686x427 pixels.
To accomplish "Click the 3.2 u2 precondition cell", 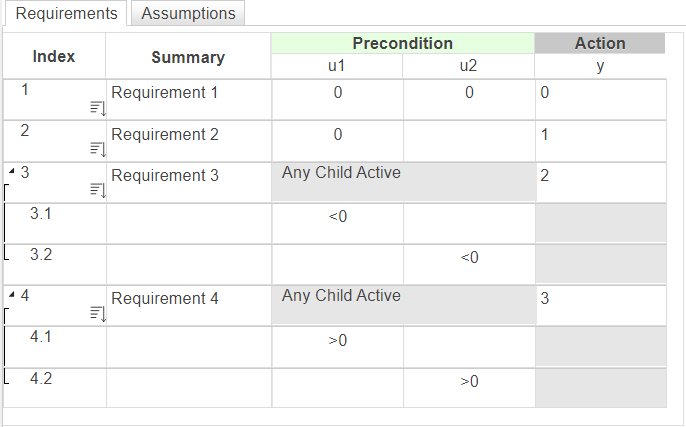I will tap(468, 264).
